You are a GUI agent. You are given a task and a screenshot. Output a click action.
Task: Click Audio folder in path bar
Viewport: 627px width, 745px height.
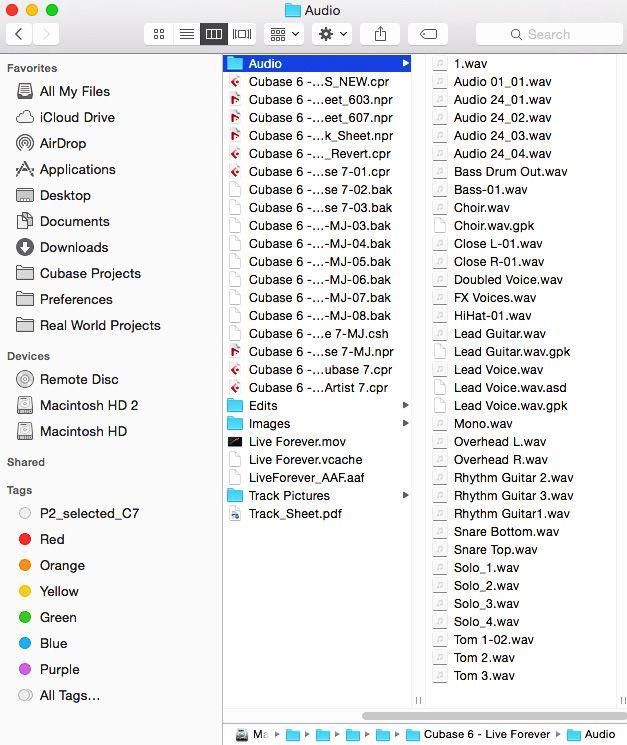tap(592, 735)
